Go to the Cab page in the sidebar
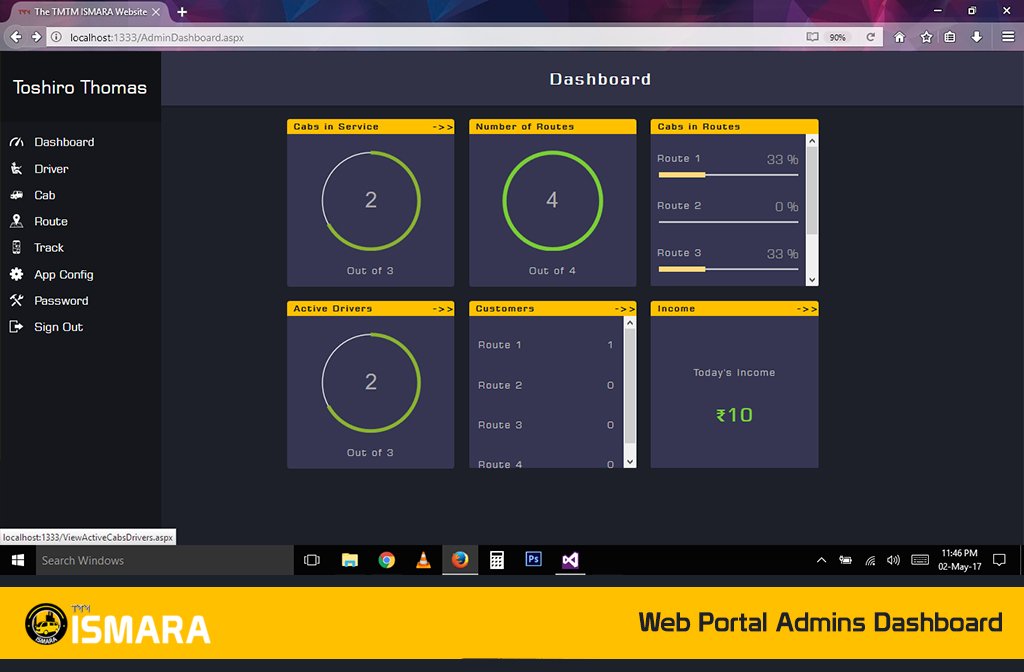Viewport: 1024px width, 672px height. click(x=44, y=195)
